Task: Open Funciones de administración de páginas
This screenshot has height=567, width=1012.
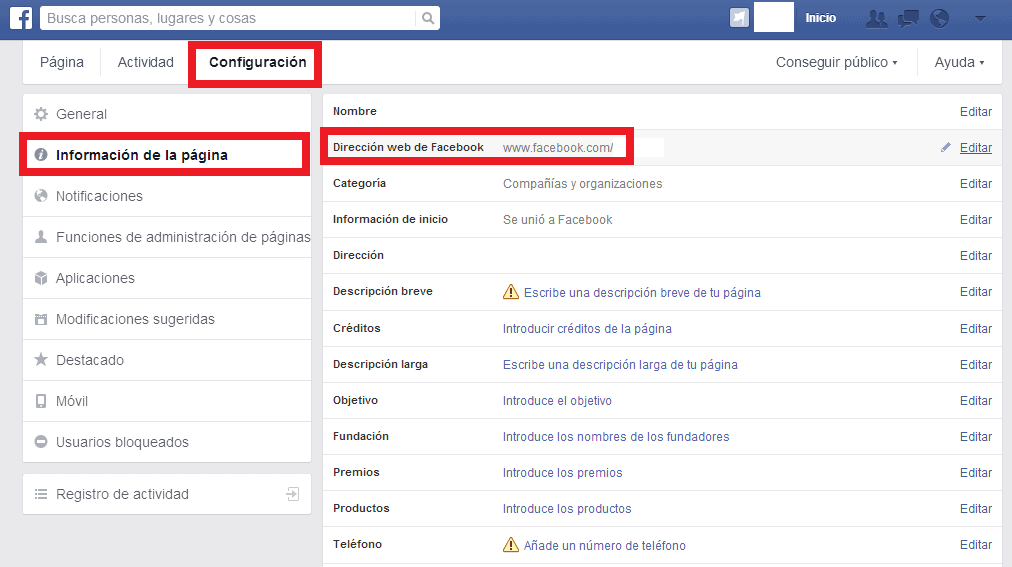Action: tap(167, 237)
